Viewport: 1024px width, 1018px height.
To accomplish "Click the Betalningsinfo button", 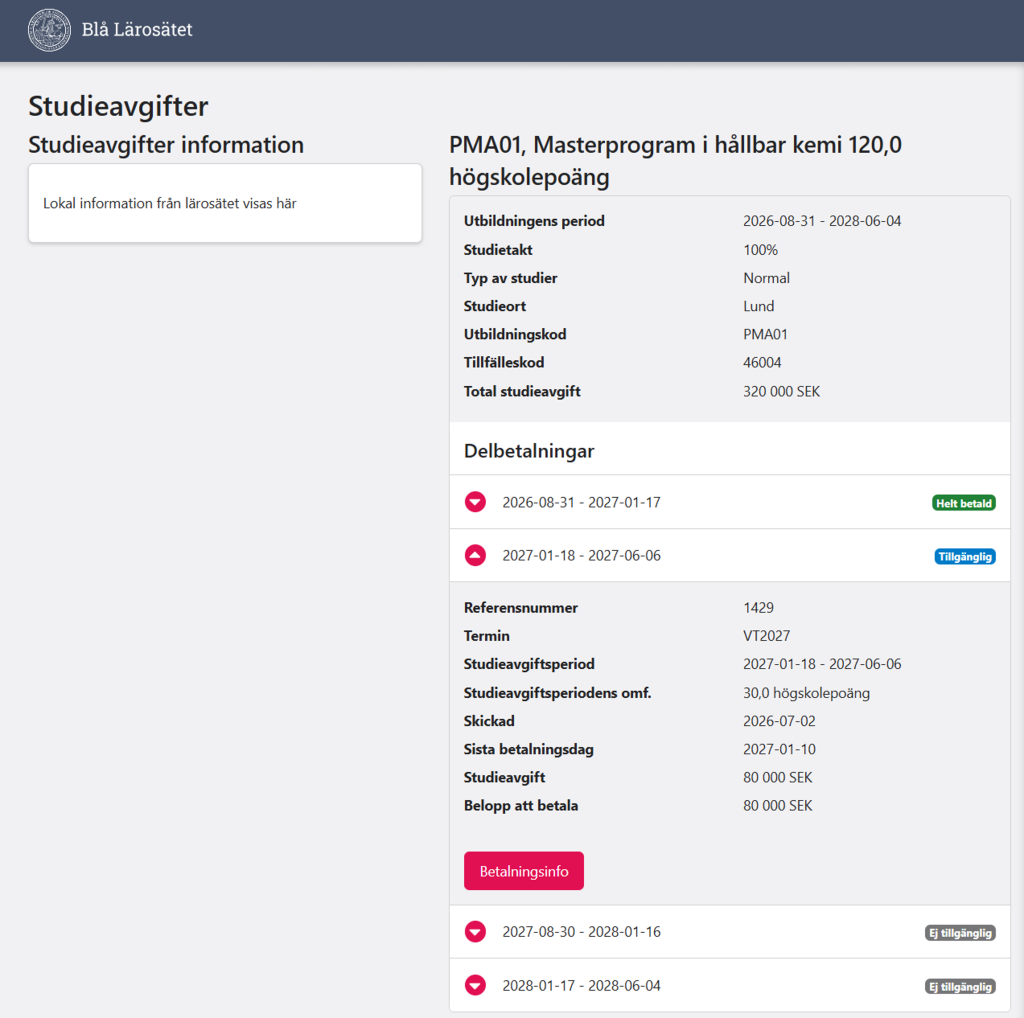I will coord(524,871).
